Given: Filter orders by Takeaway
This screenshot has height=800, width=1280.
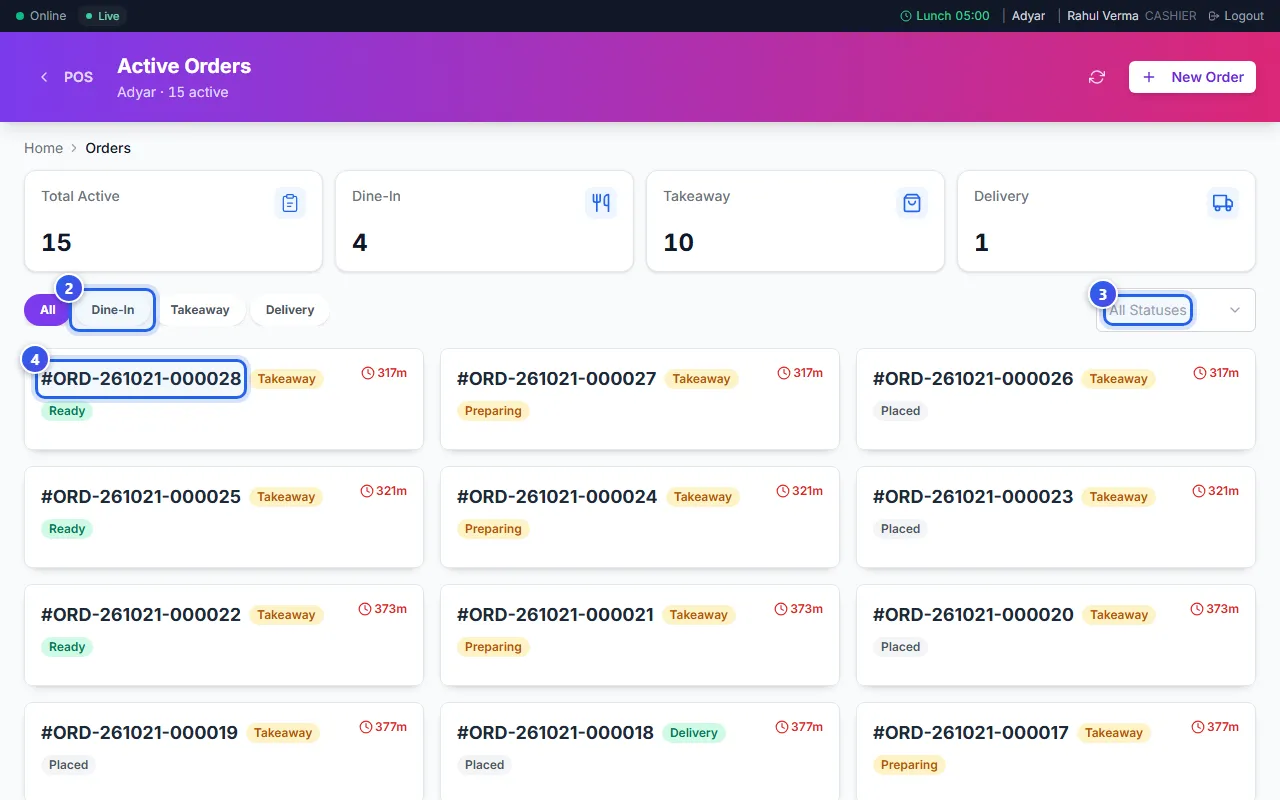Looking at the screenshot, I should pos(200,310).
